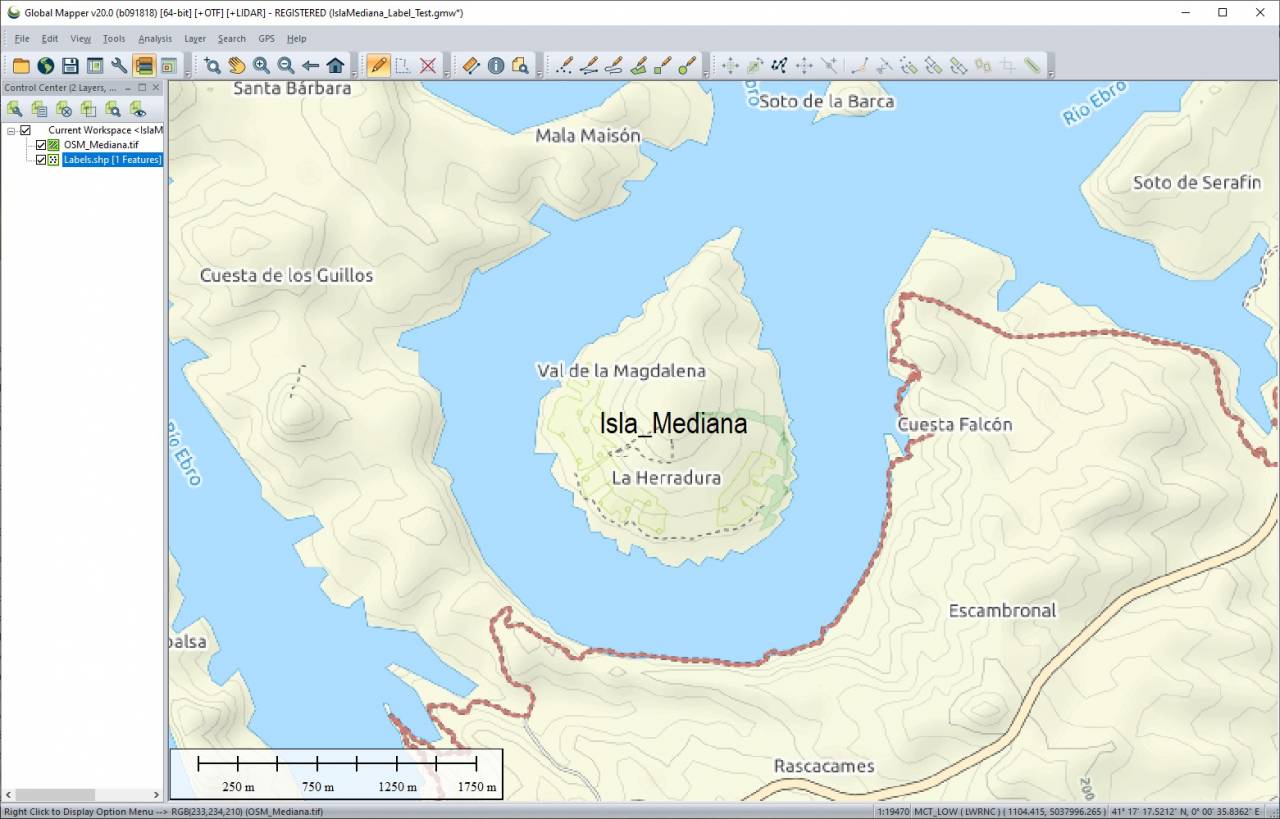Screen dimensions: 1280x819
Task: Open Configuration using the wrench icon
Action: [x=119, y=66]
